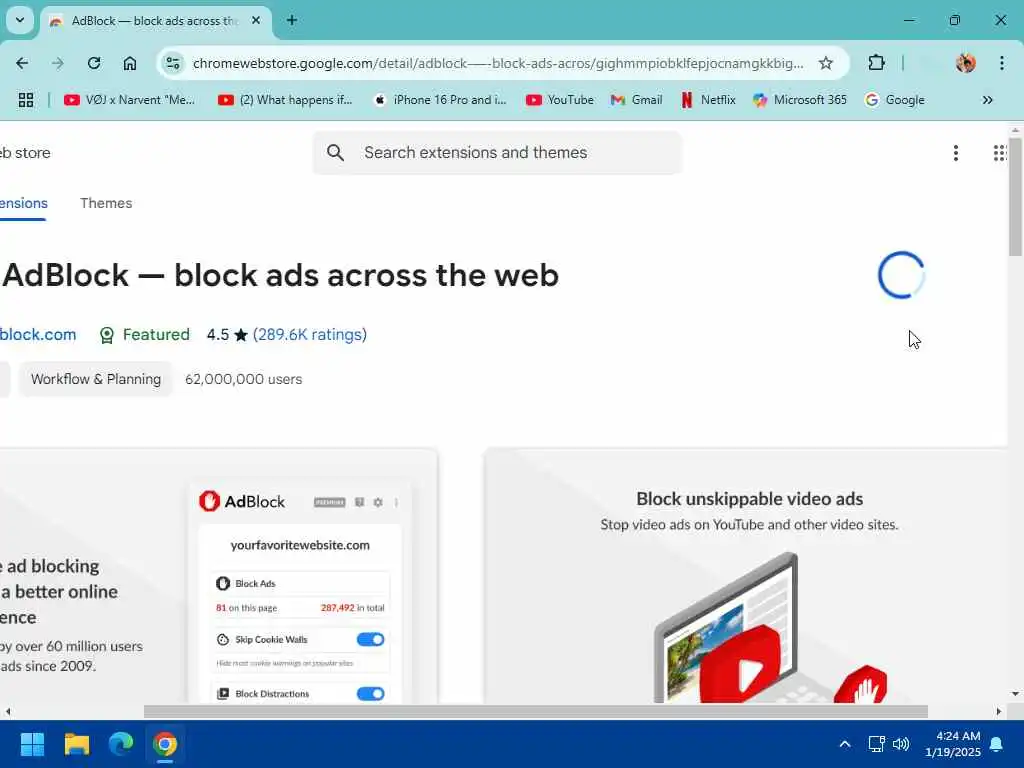The width and height of the screenshot is (1024, 768).
Task: Open the iPhone 16 Pro bookmark
Action: click(440, 100)
